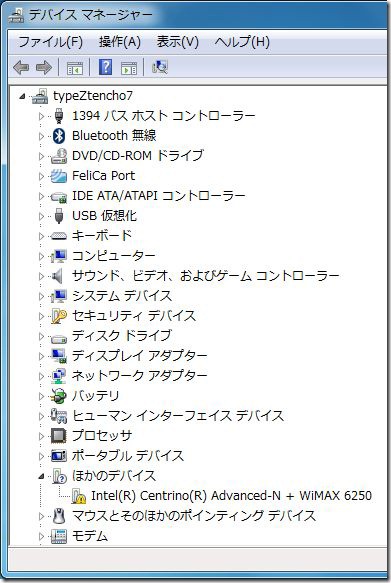Image resolution: width=391 pixels, height=583 pixels.
Task: Click the scan for hardware changes icon
Action: (160, 67)
